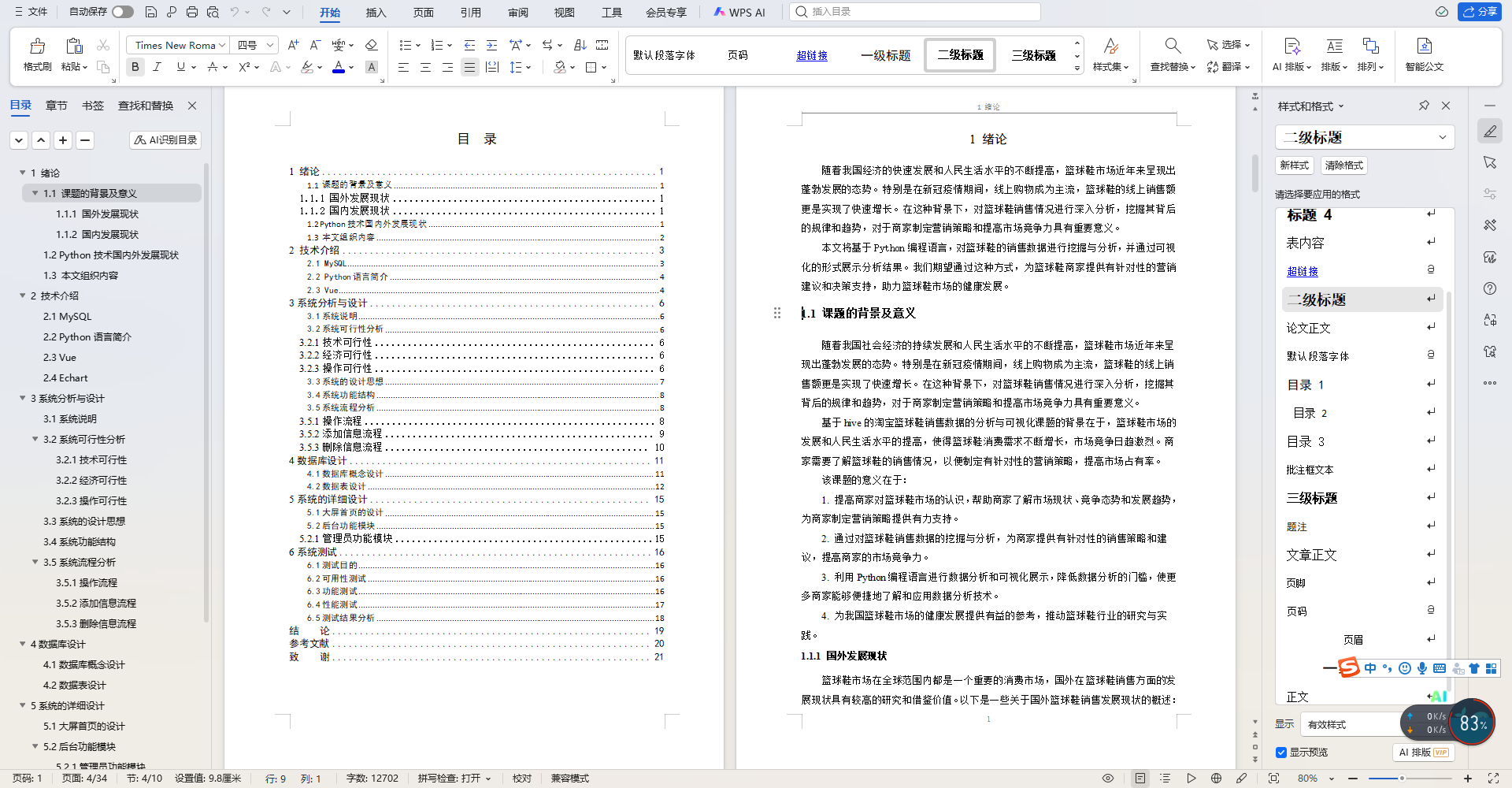Click the zoom slider handle in status bar
Viewport: 1512px width, 788px height.
(1402, 779)
